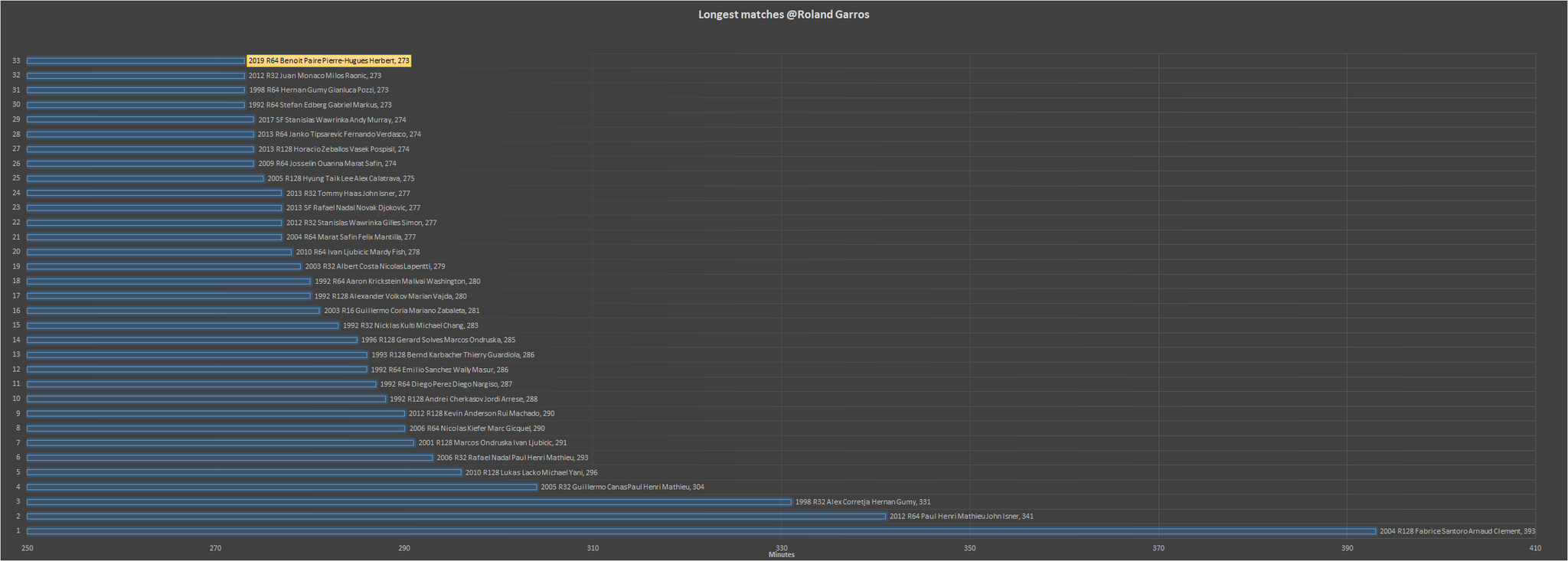Click the label '1992 R64 Diego Perez Diego Nargiso, 287'

point(446,384)
